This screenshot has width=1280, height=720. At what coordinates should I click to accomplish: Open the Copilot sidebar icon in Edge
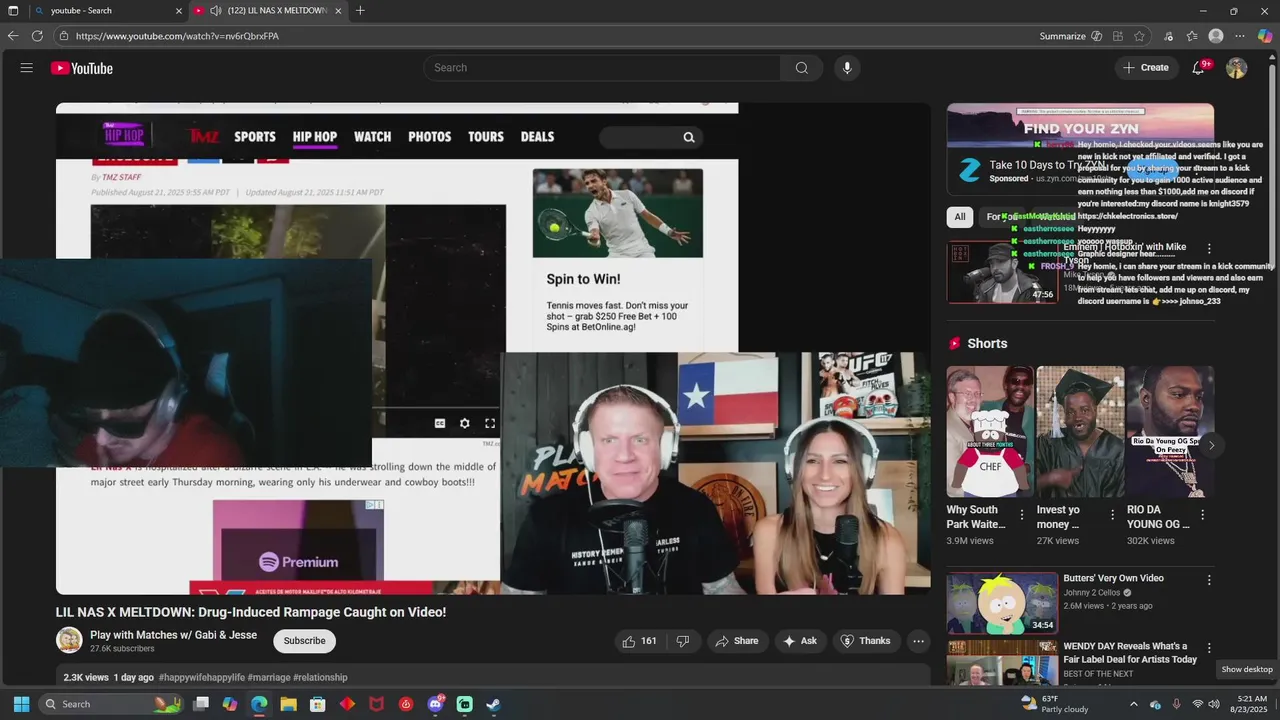pos(1265,36)
